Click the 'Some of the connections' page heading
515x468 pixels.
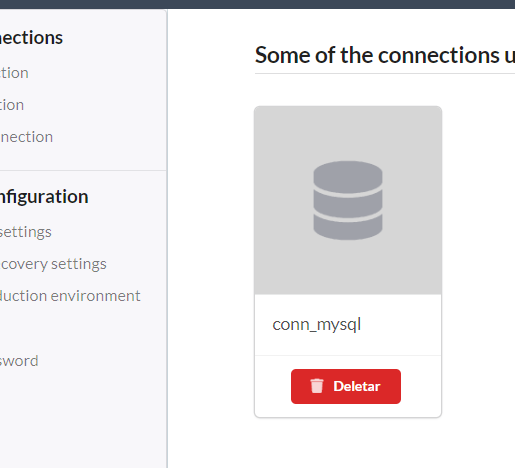(x=385, y=55)
